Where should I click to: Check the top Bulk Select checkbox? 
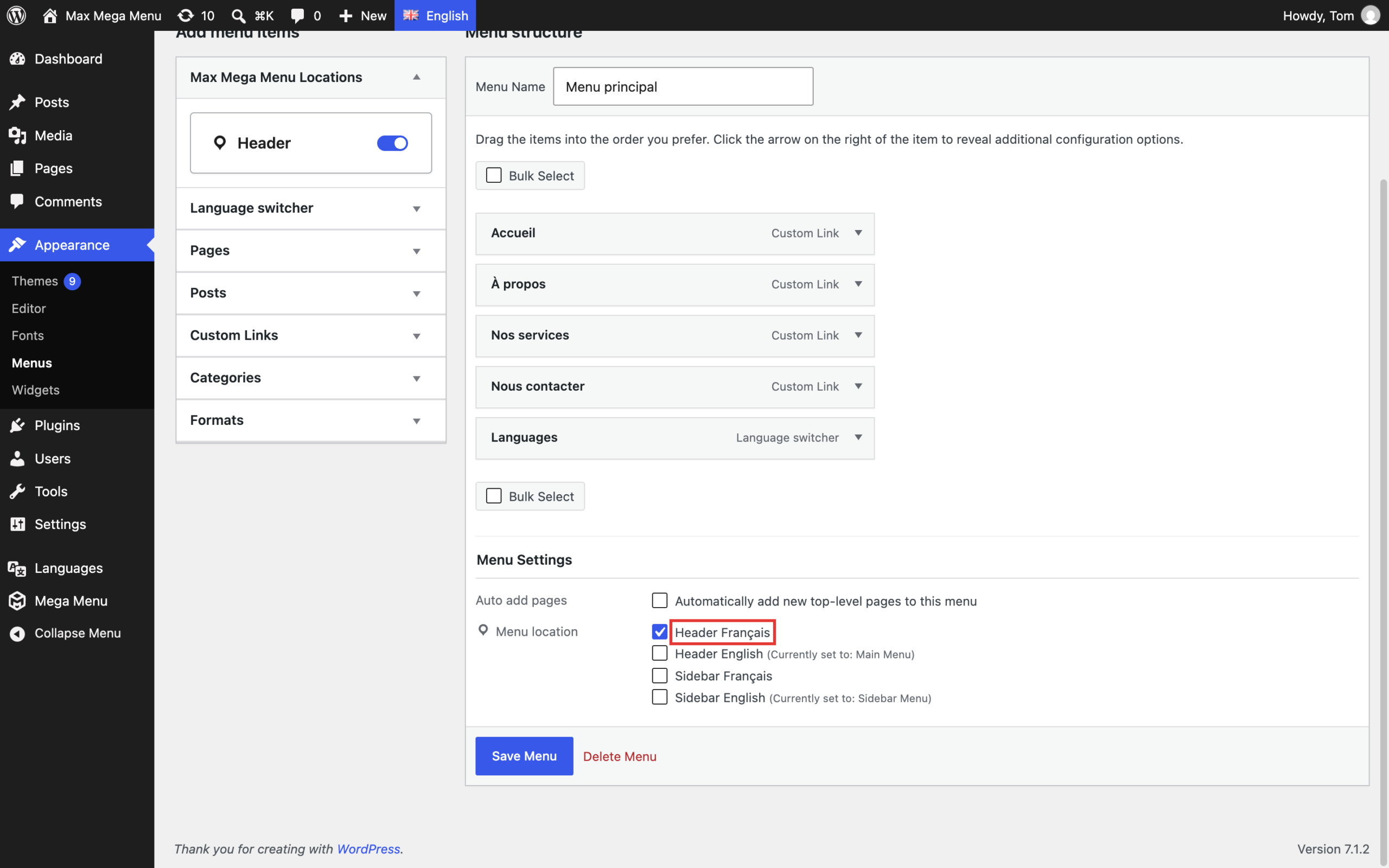tap(494, 175)
